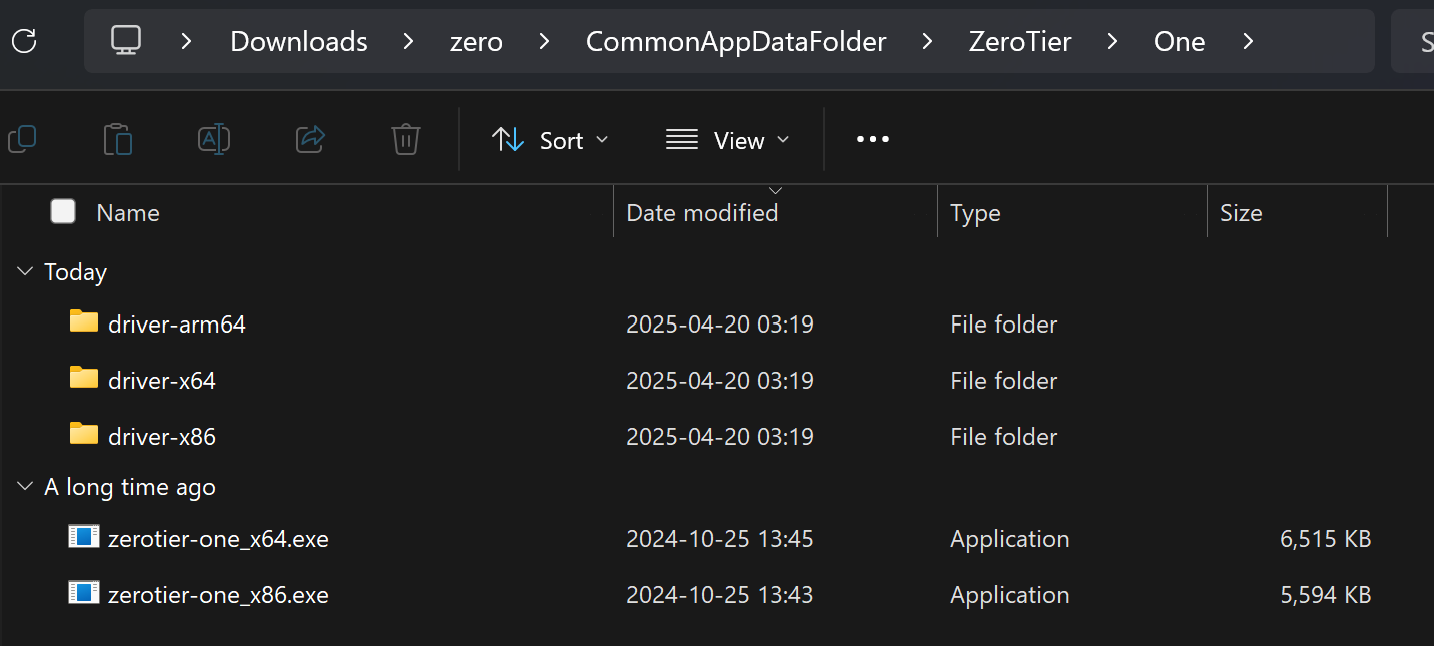Click the driver-x86 folder icon
This screenshot has height=646, width=1434.
point(84,434)
